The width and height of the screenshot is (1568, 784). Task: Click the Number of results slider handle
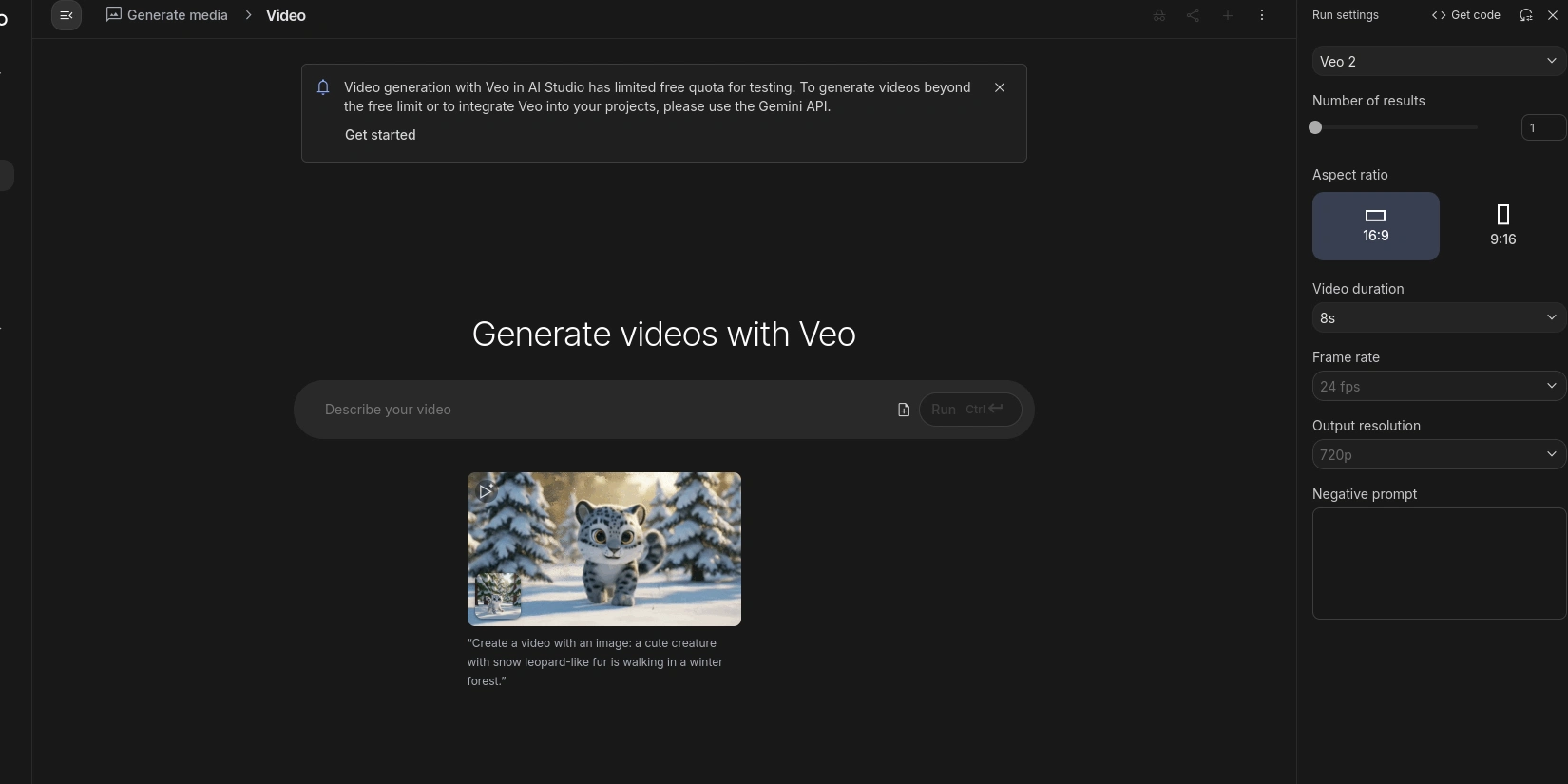coord(1315,127)
